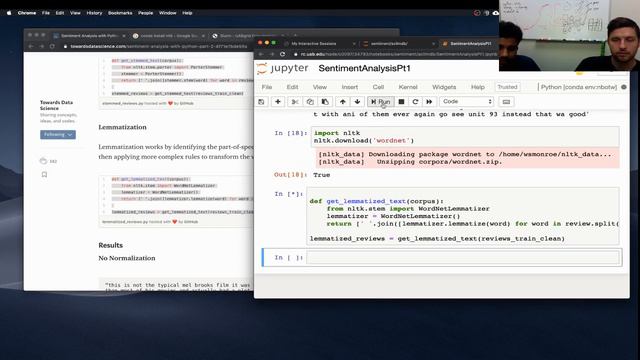Click the SentimentAnalysisPt1 notebook title
The image size is (640, 360).
point(364,68)
